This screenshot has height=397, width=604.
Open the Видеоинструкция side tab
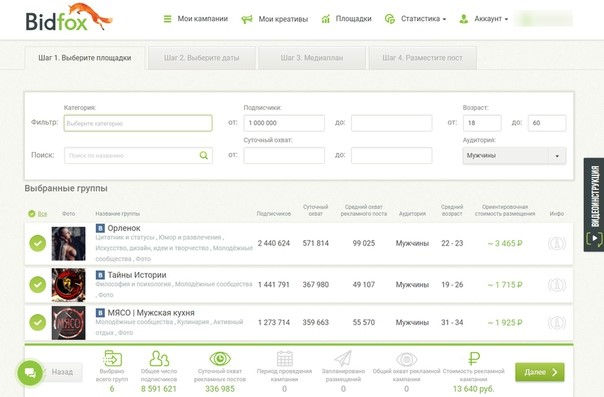pos(594,205)
